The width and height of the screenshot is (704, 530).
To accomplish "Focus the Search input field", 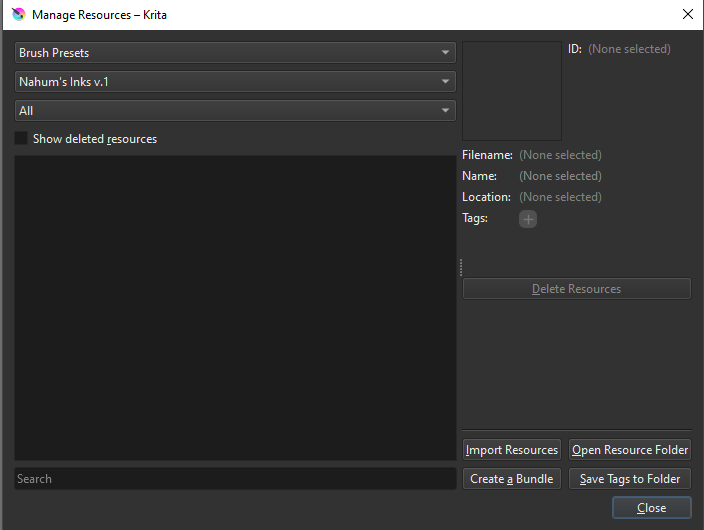I will (235, 479).
